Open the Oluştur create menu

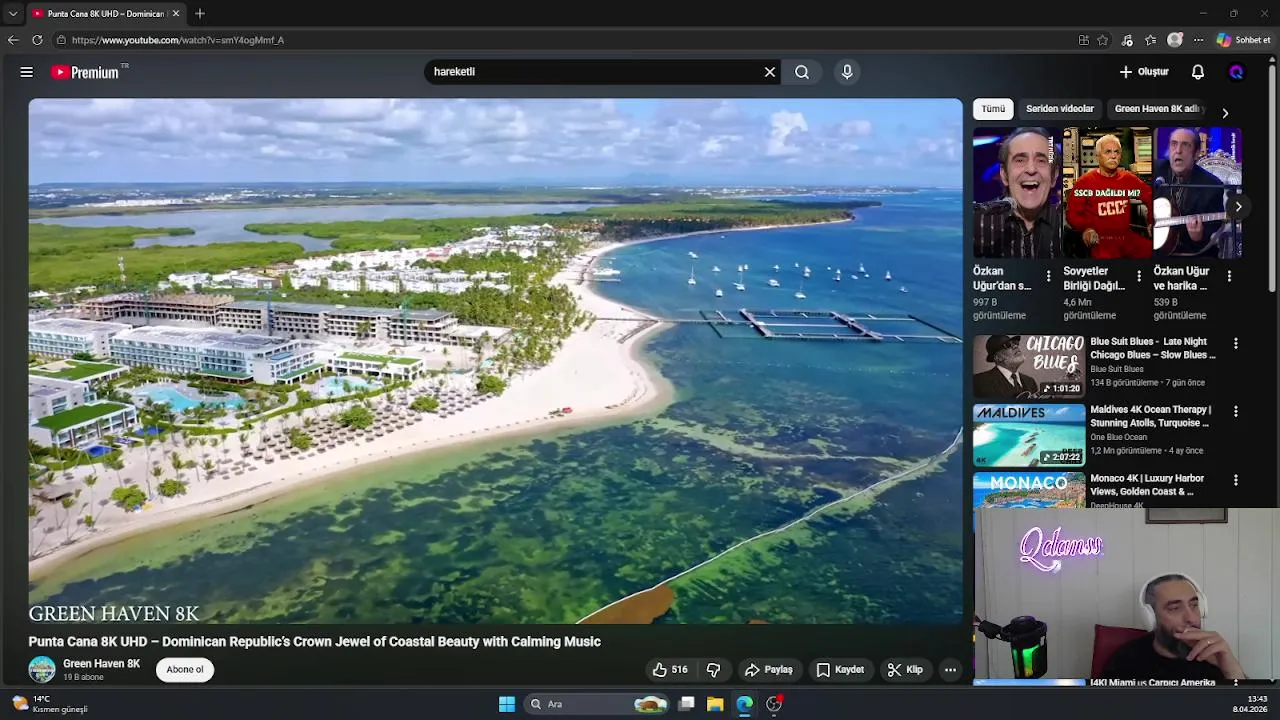1144,72
